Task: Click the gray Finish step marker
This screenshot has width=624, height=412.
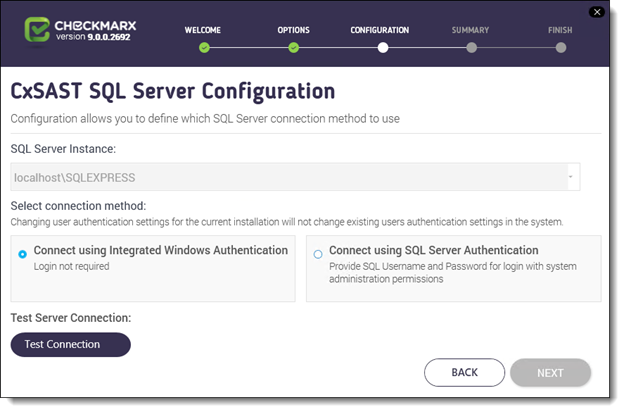Action: [561, 48]
